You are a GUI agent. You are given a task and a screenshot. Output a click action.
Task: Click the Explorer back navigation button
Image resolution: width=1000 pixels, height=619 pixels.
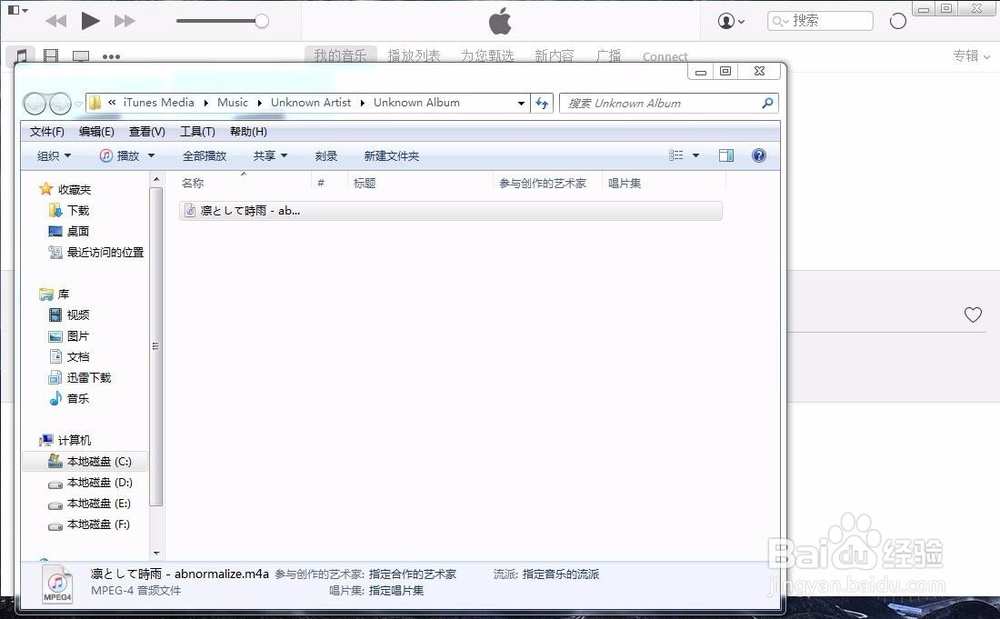[x=34, y=103]
